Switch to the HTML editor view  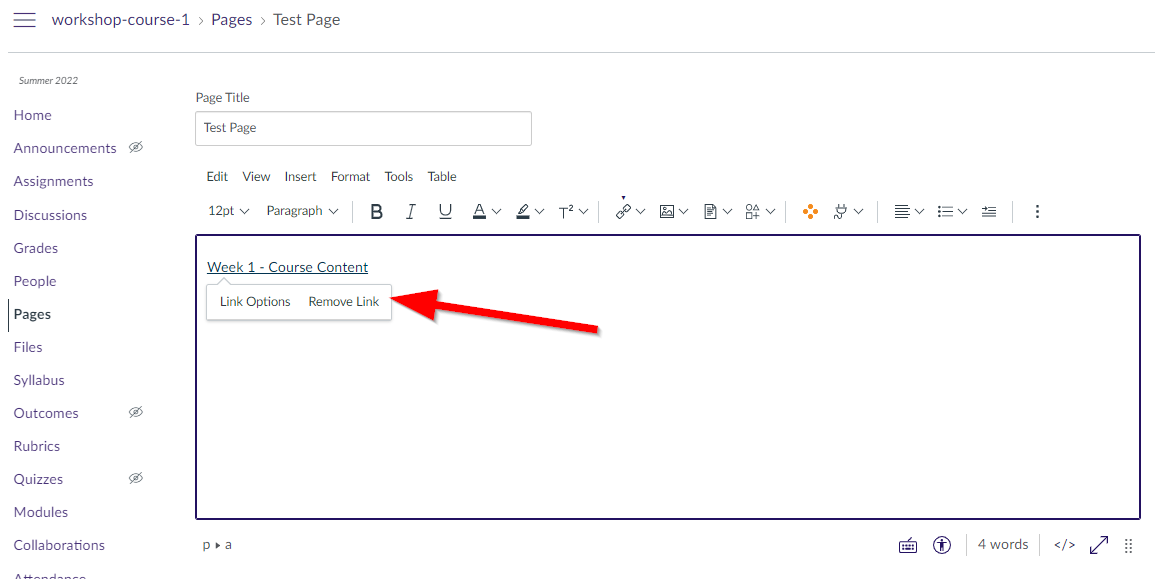(1064, 546)
